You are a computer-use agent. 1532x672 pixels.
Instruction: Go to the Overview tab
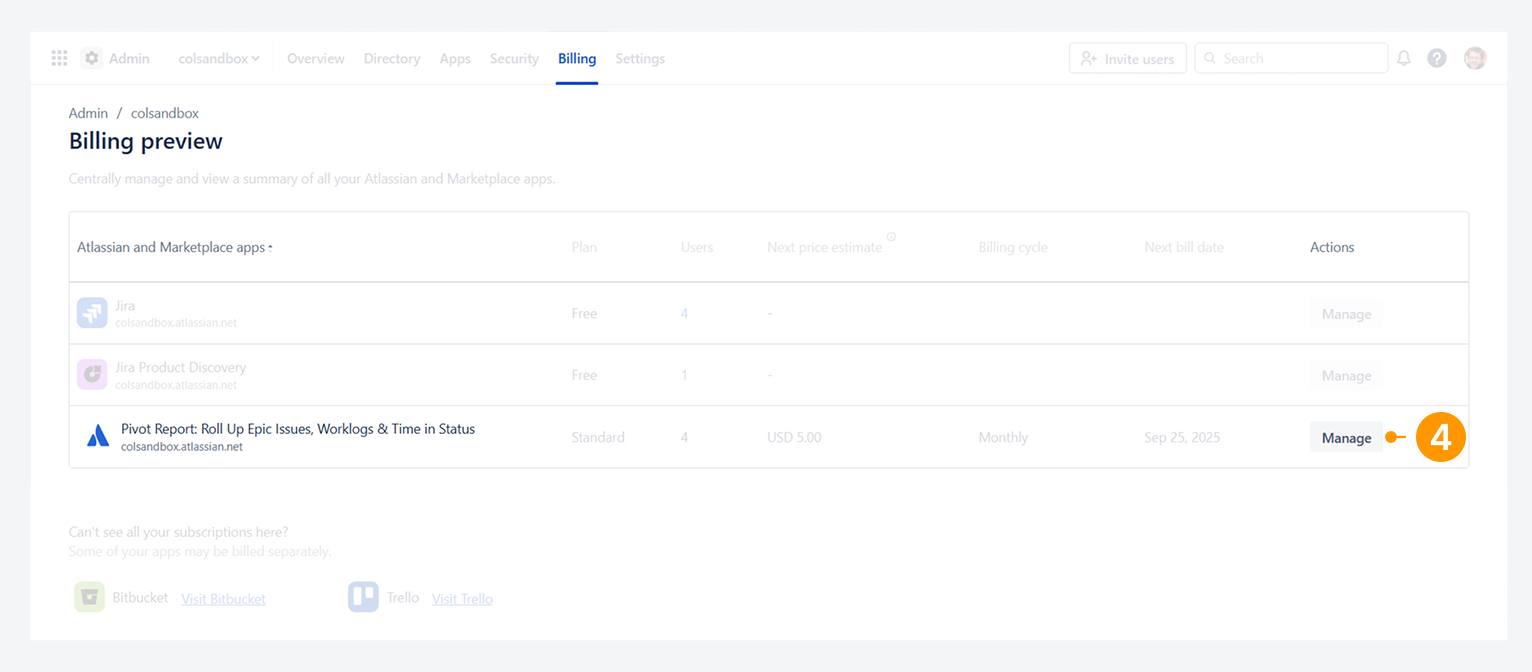coord(316,58)
